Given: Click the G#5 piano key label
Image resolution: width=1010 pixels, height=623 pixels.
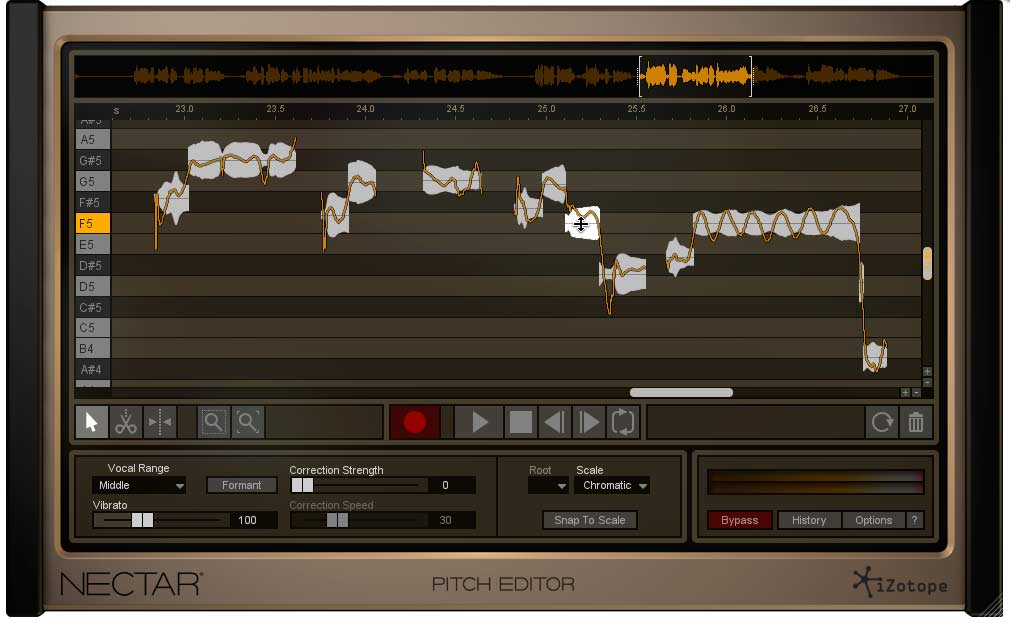Looking at the screenshot, I should (x=93, y=160).
